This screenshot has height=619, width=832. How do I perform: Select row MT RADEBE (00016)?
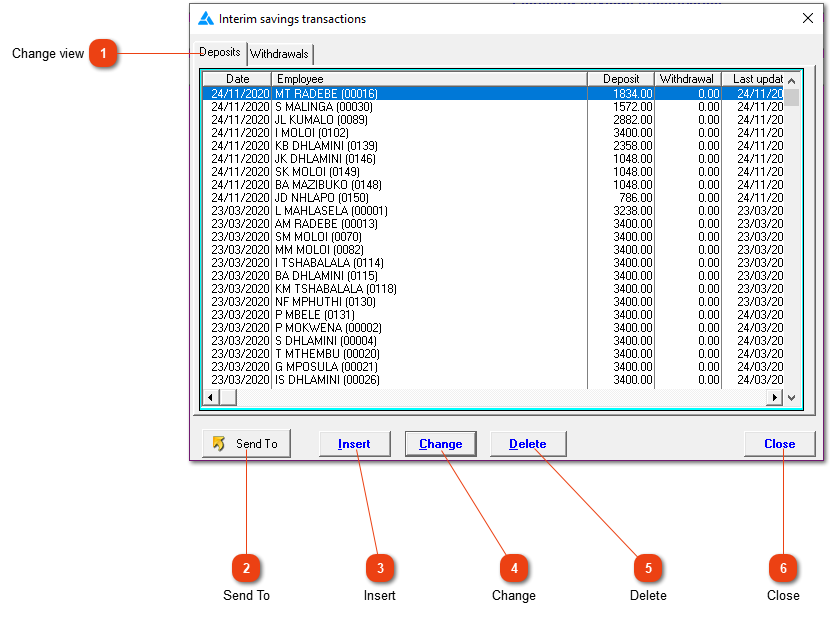(493, 94)
